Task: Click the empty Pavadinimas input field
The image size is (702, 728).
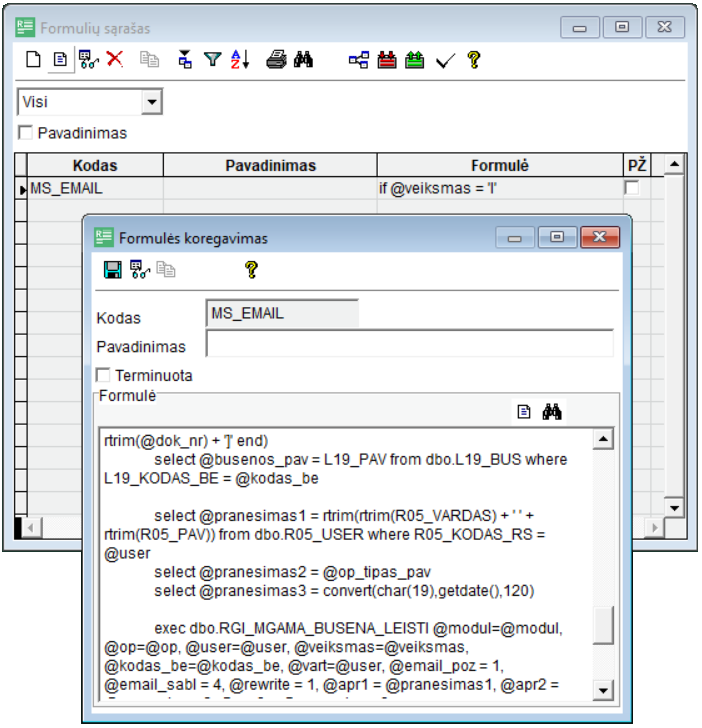Action: pos(409,345)
